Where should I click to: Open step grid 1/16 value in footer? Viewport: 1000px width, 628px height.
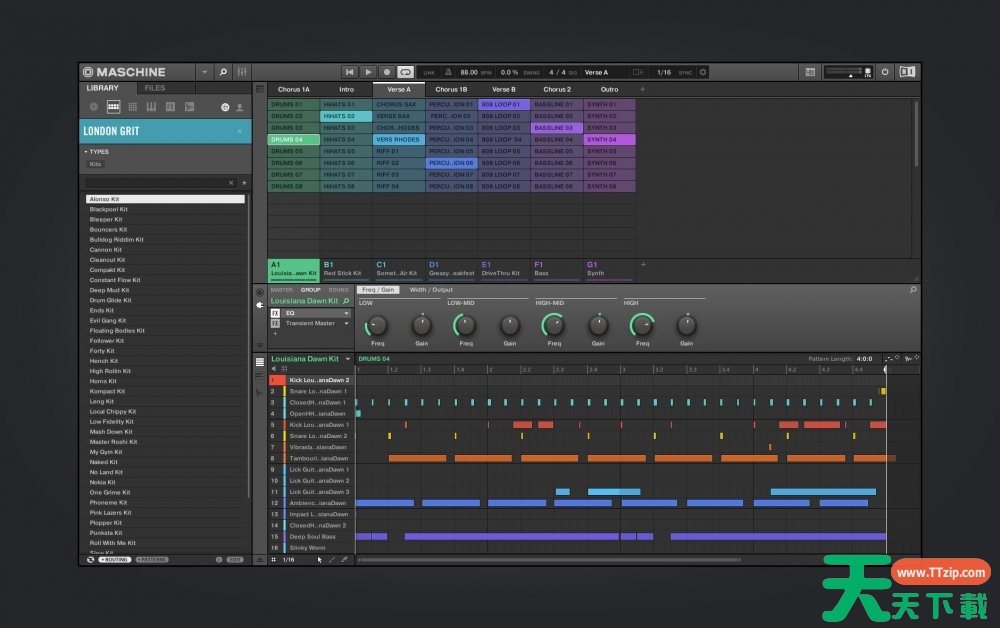coord(289,560)
